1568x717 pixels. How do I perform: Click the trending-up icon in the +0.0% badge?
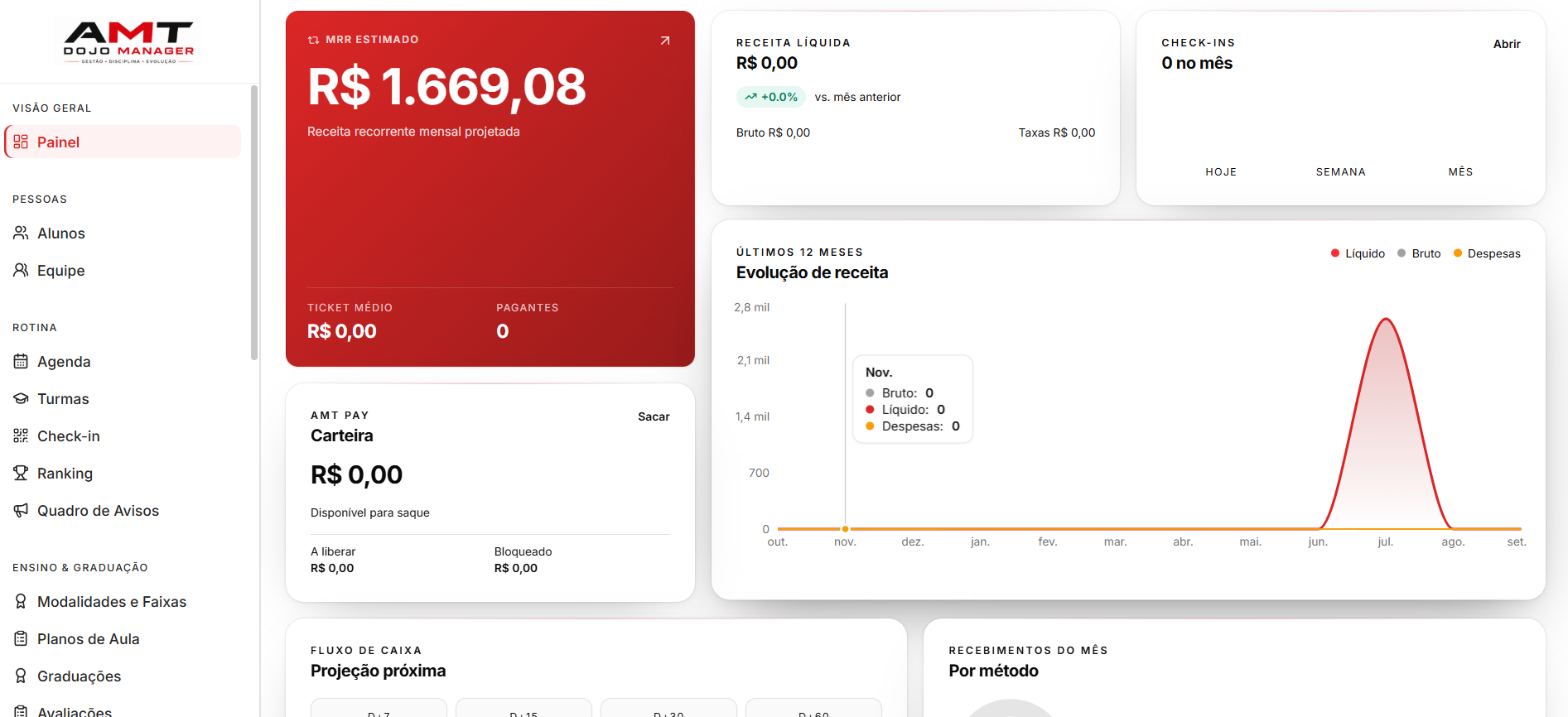[x=750, y=97]
